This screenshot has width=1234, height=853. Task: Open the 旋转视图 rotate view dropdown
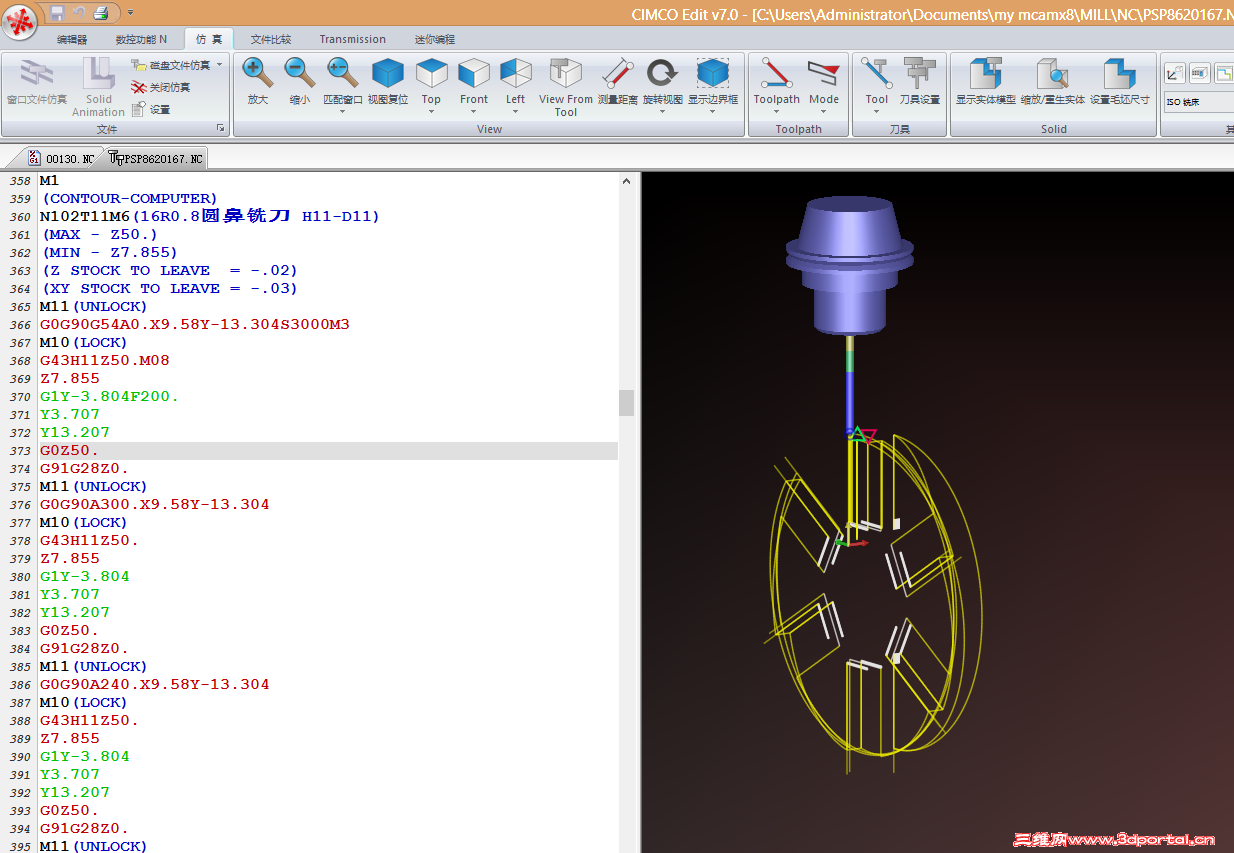pos(662,111)
